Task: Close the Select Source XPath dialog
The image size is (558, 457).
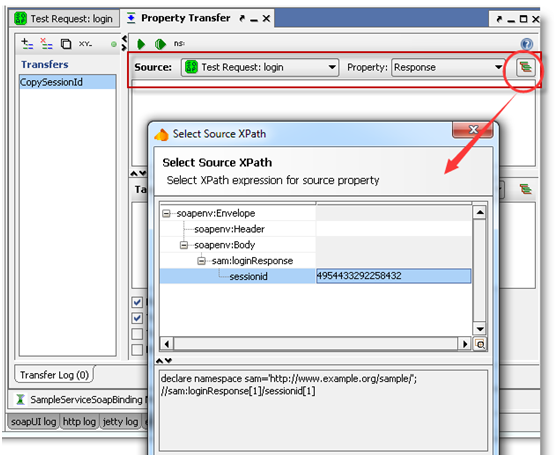Action: 473,130
